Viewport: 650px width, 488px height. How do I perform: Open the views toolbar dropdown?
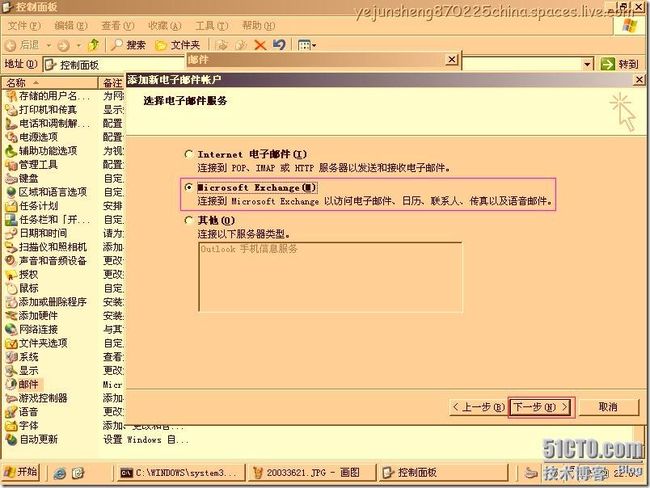[307, 45]
